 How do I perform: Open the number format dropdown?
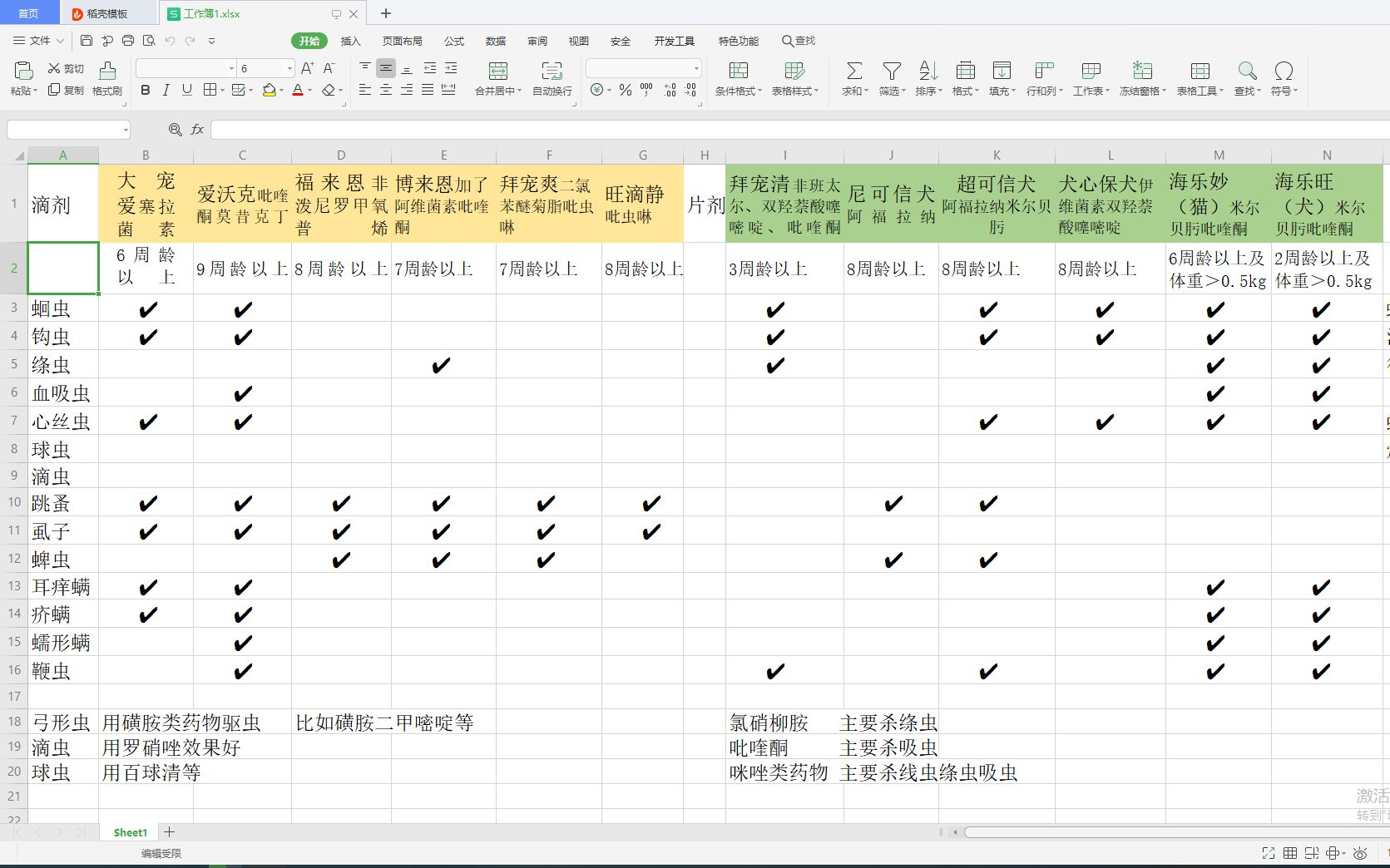[696, 68]
